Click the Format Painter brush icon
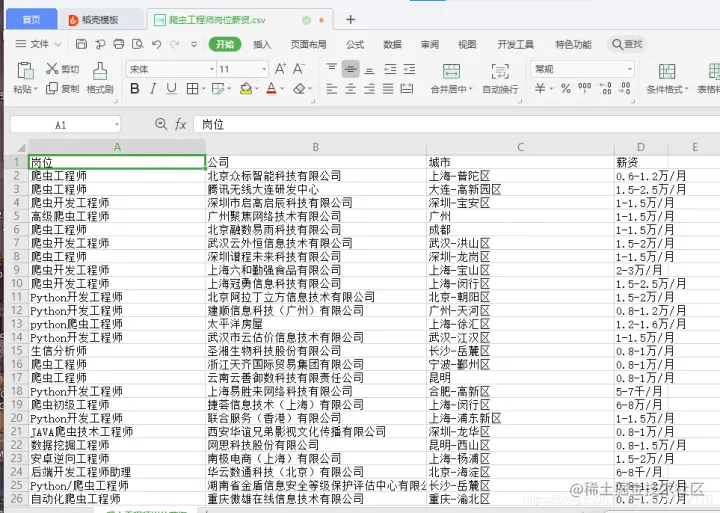Image resolution: width=720 pixels, height=513 pixels. pyautogui.click(x=100, y=71)
